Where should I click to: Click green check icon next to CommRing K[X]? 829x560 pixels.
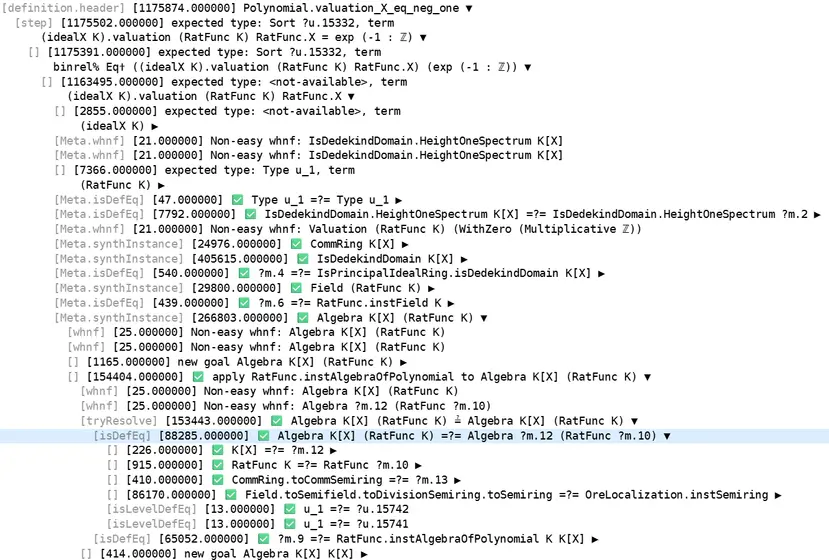pyautogui.click(x=296, y=244)
